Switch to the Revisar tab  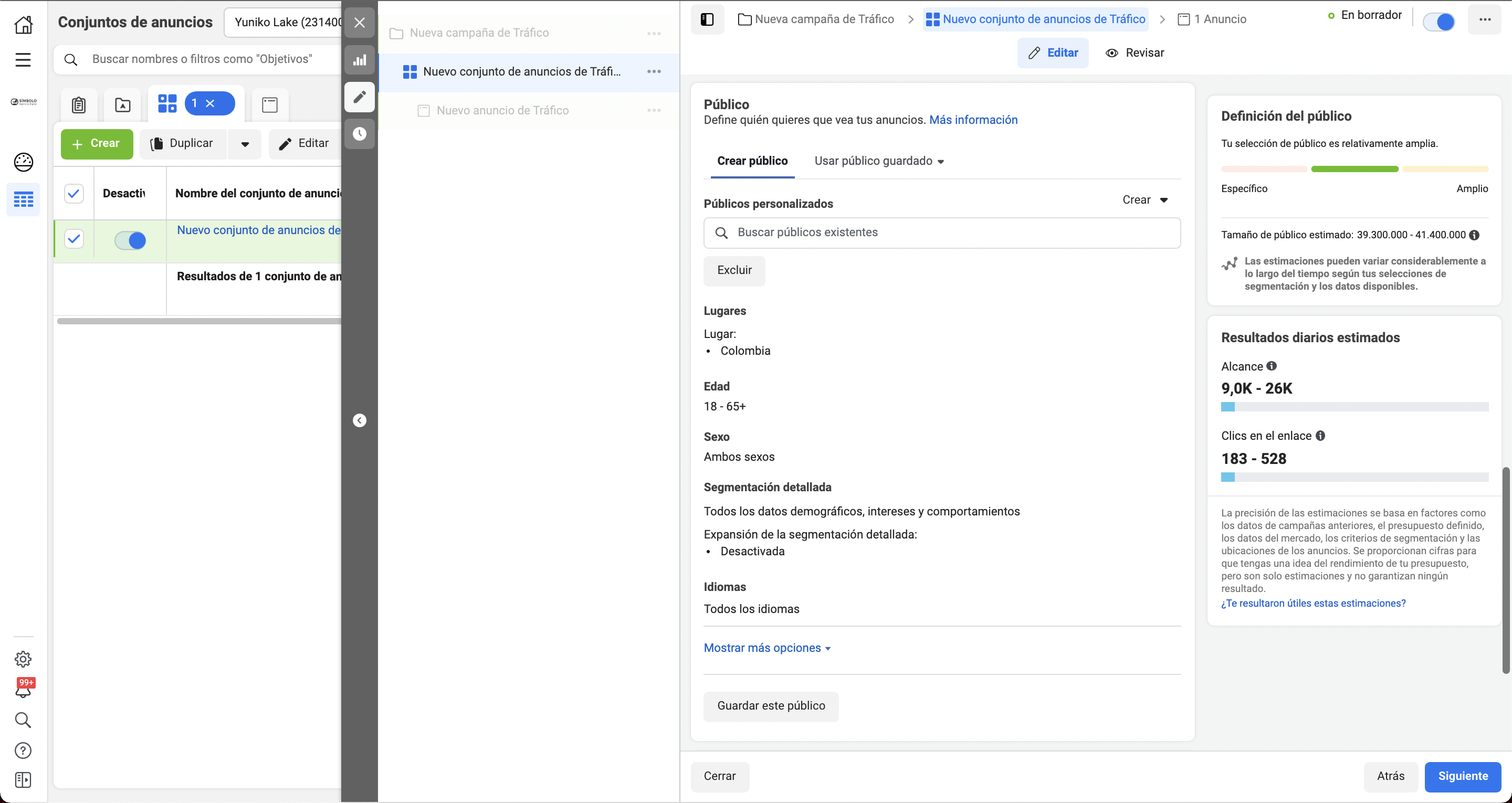pos(1135,53)
